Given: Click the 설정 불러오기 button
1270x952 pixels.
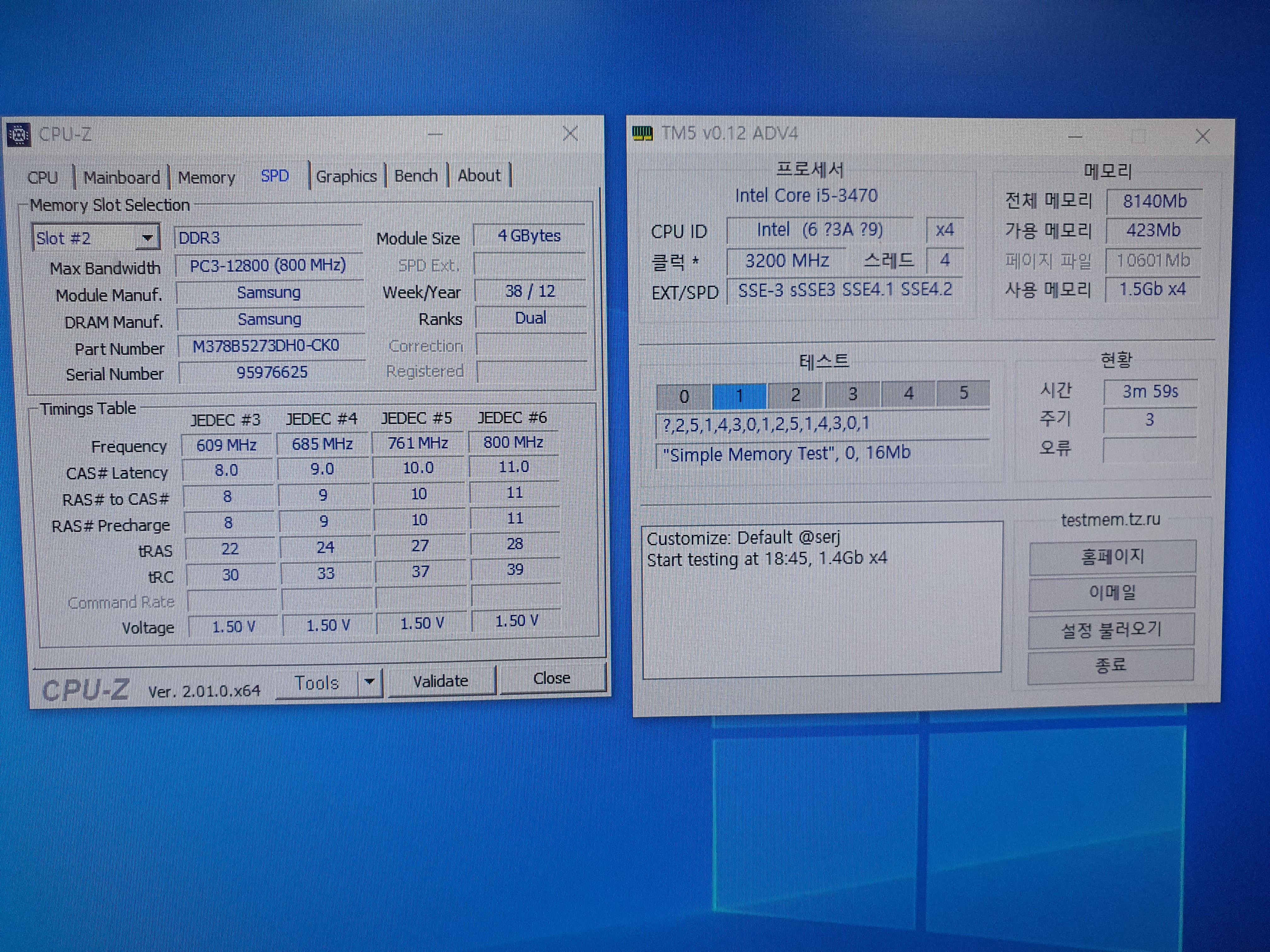Looking at the screenshot, I should pos(1112,630).
